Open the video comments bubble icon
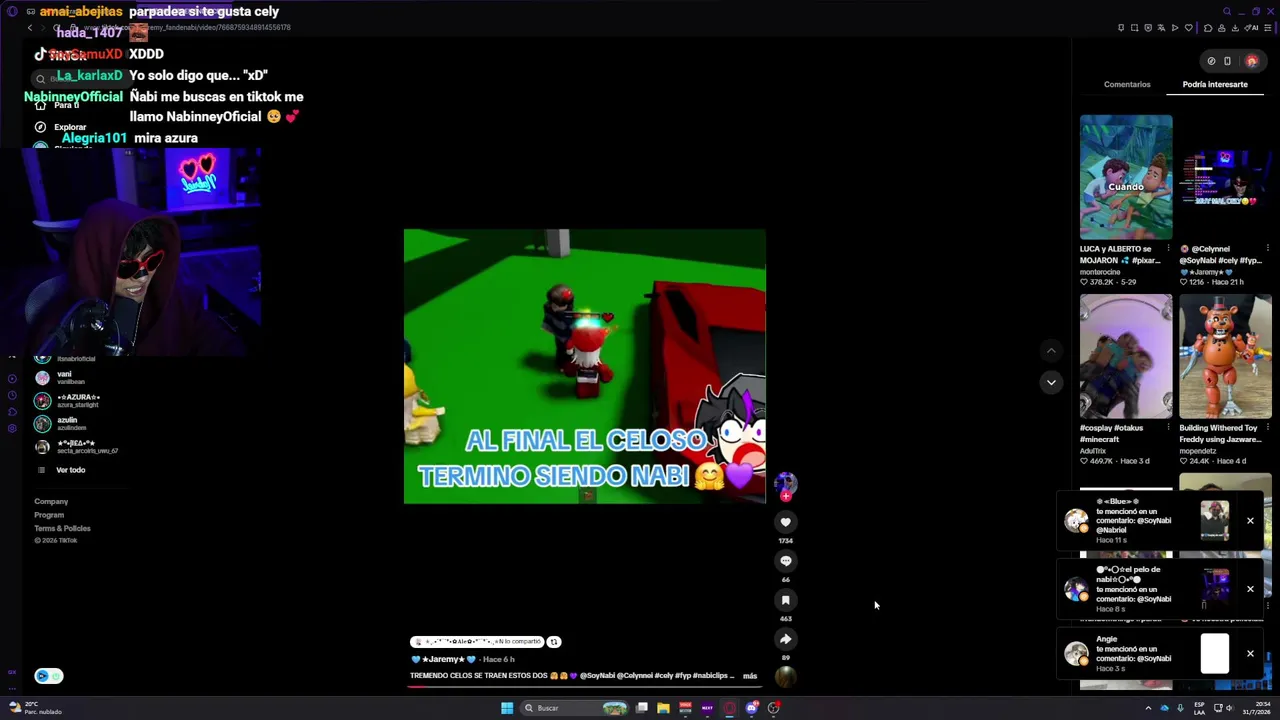 (x=785, y=561)
